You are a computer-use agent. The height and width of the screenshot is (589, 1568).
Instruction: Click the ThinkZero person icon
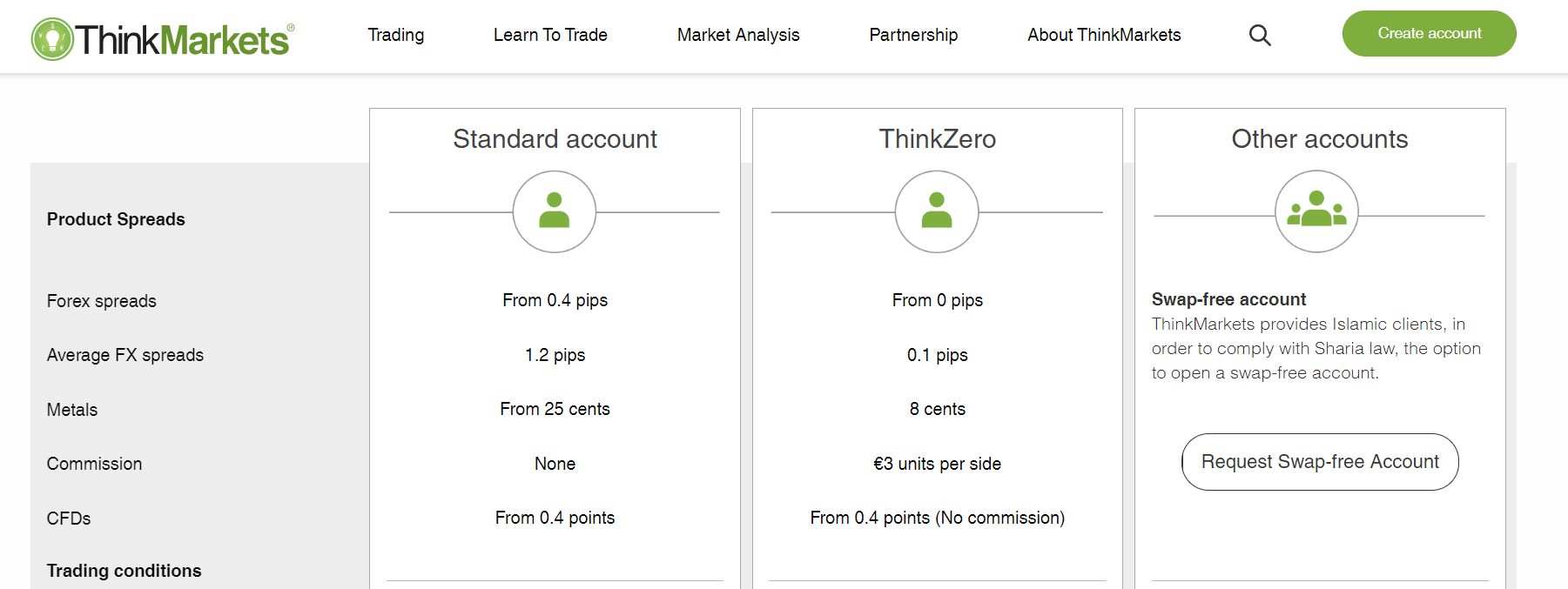(x=937, y=211)
